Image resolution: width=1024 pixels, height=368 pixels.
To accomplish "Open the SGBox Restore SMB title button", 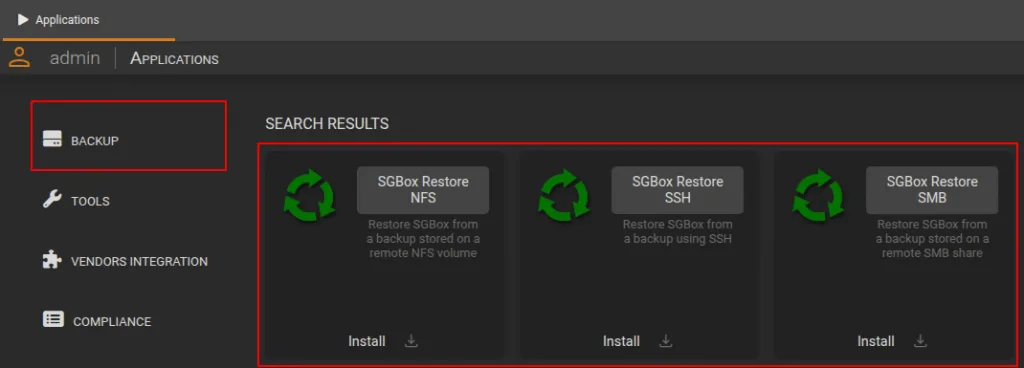I will [933, 190].
